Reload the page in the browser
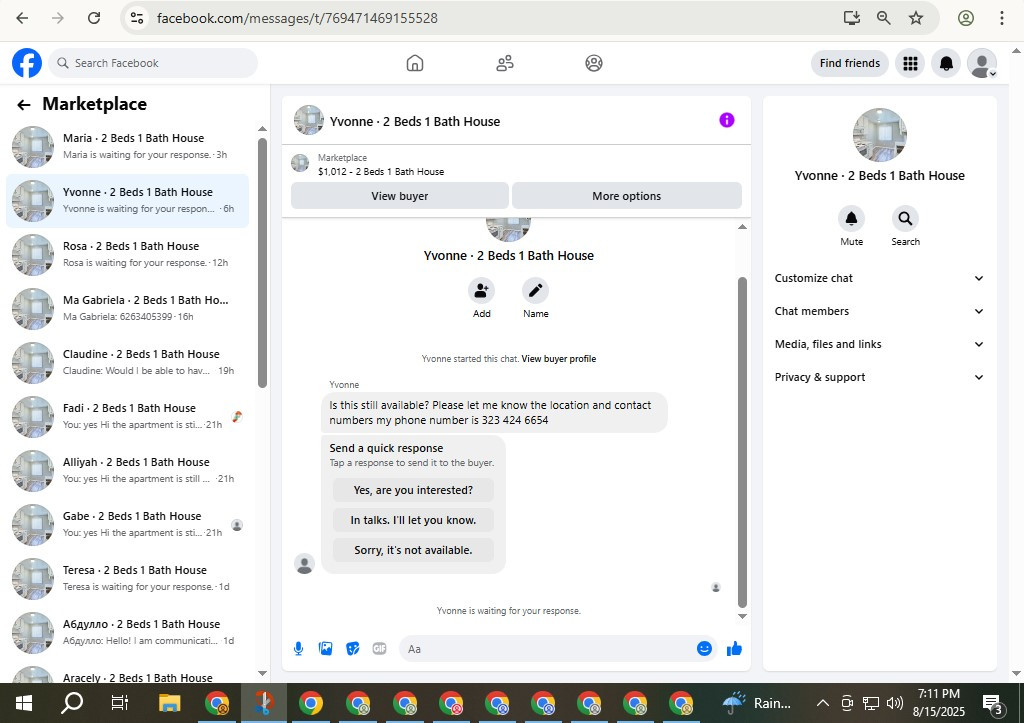1024x723 pixels. point(94,18)
